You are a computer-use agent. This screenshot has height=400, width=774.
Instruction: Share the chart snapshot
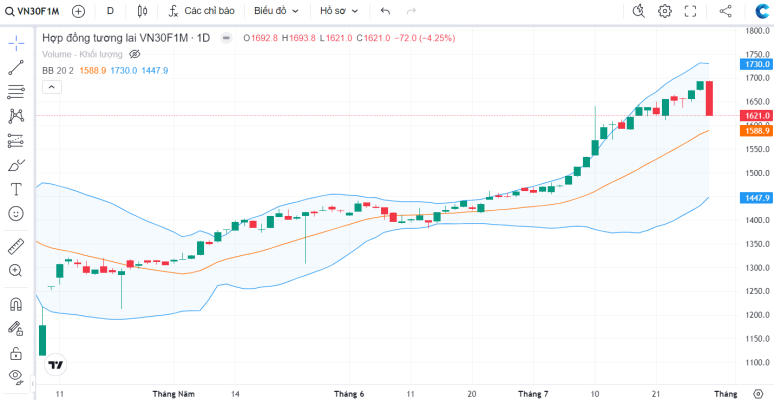[725, 11]
